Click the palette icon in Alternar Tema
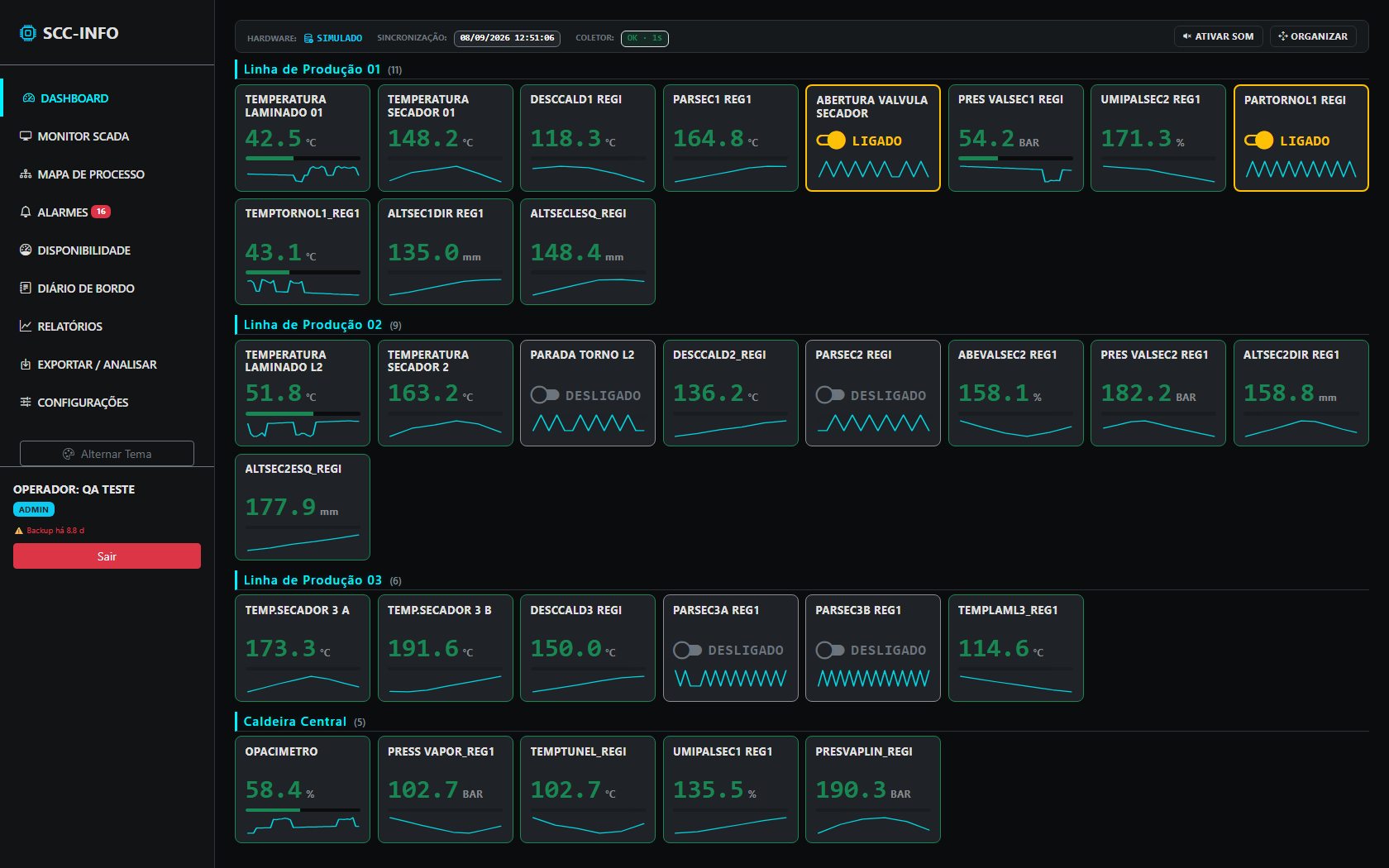The image size is (1389, 868). [x=69, y=454]
